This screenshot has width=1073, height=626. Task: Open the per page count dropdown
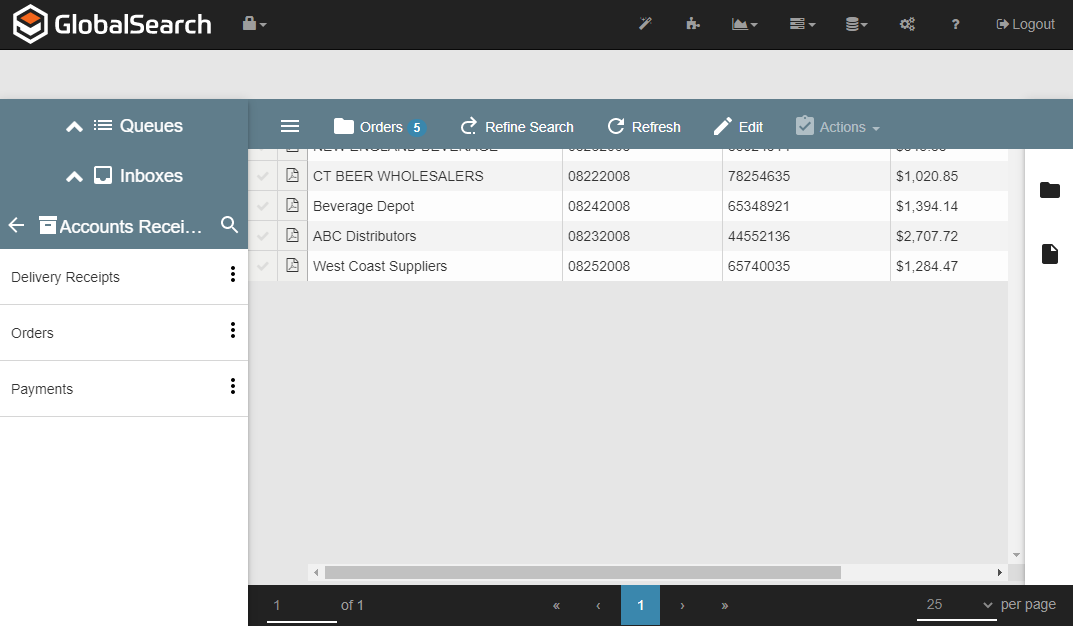pos(958,604)
